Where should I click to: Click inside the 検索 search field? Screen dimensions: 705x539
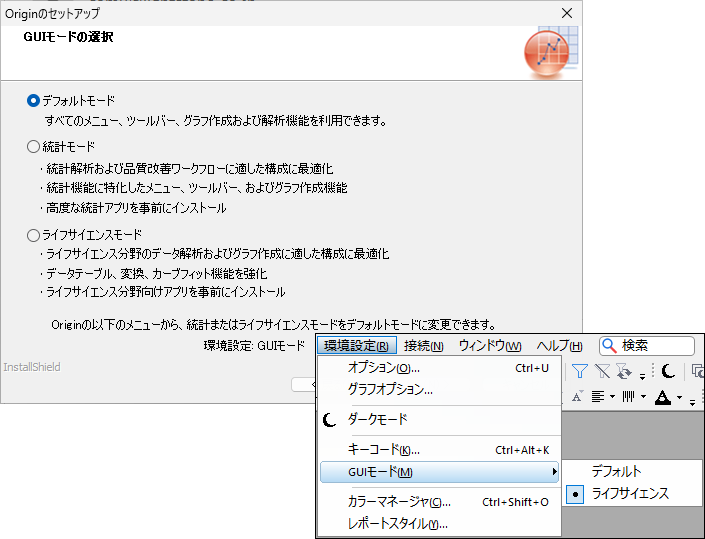[x=647, y=346]
